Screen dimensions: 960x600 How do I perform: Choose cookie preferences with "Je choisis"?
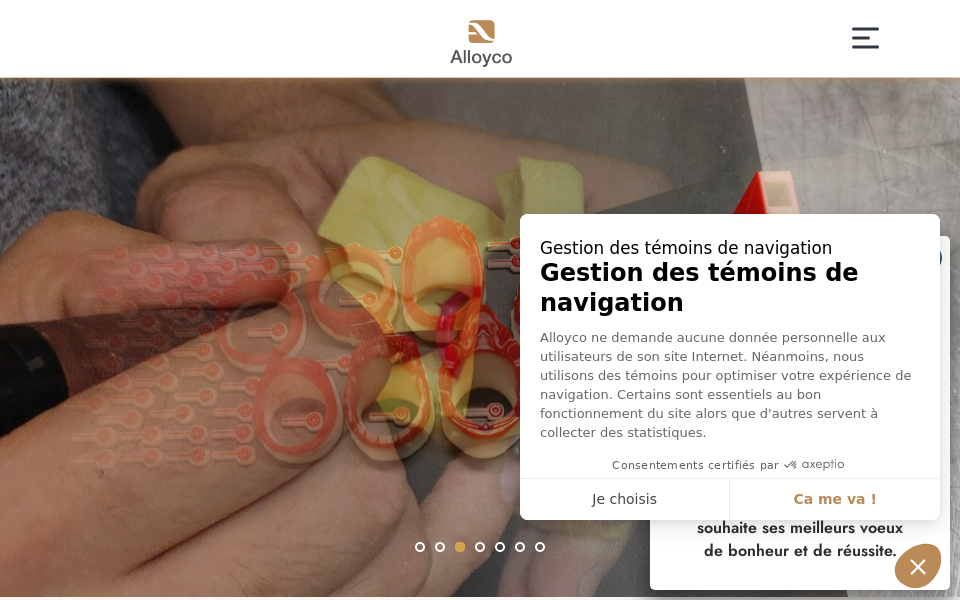pos(624,499)
